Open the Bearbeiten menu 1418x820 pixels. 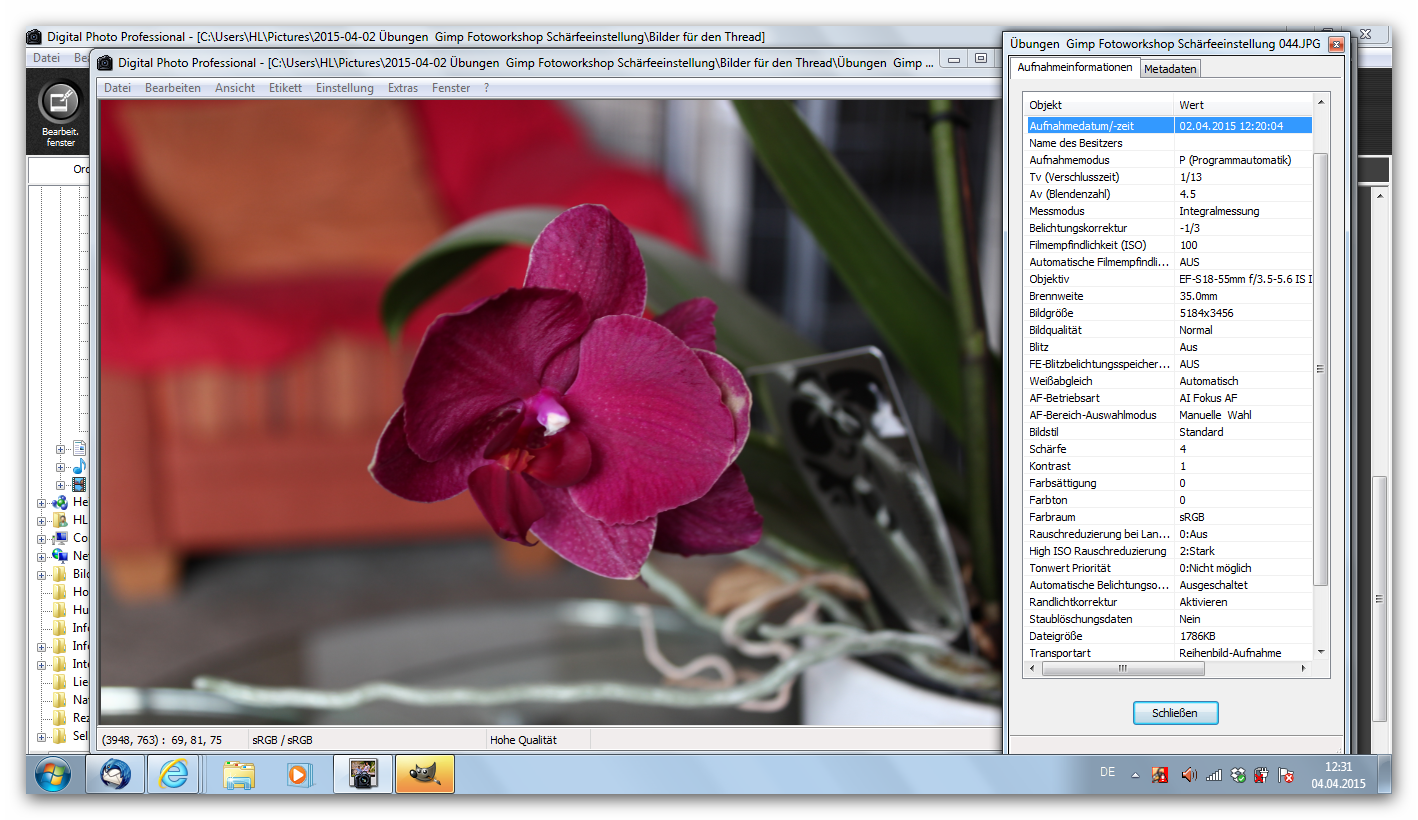point(173,88)
